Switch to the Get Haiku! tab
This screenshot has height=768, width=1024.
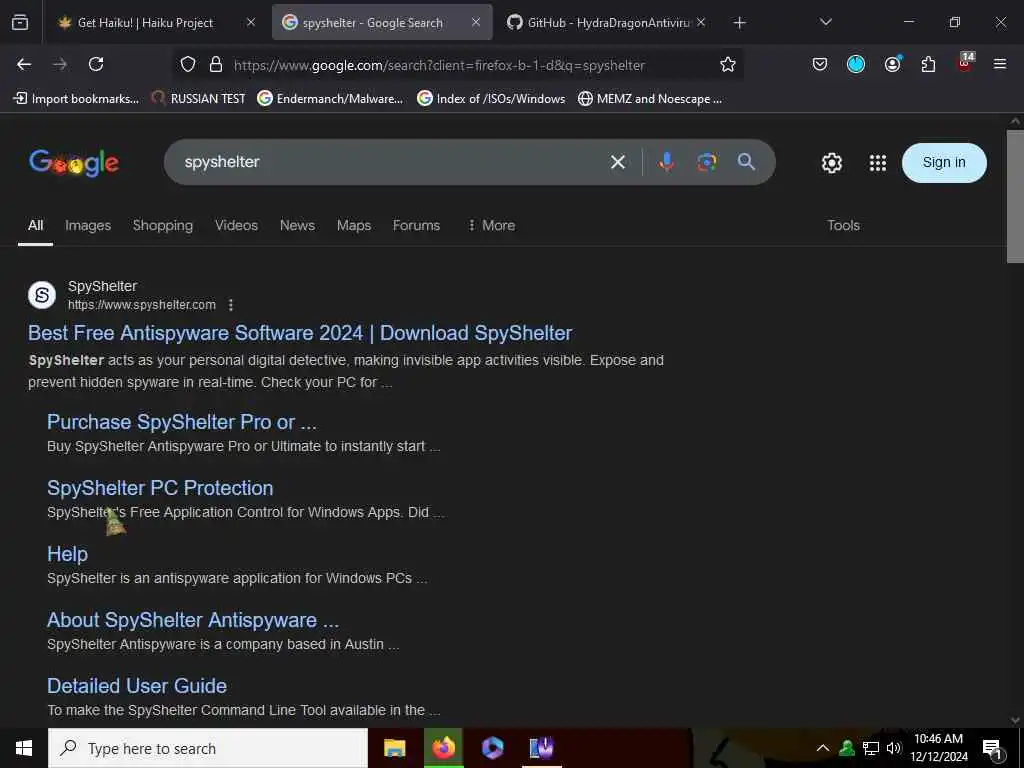pos(146,23)
